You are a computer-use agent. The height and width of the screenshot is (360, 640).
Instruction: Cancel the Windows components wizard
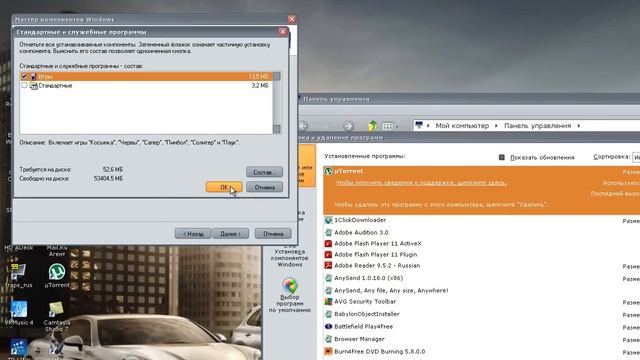(273, 233)
